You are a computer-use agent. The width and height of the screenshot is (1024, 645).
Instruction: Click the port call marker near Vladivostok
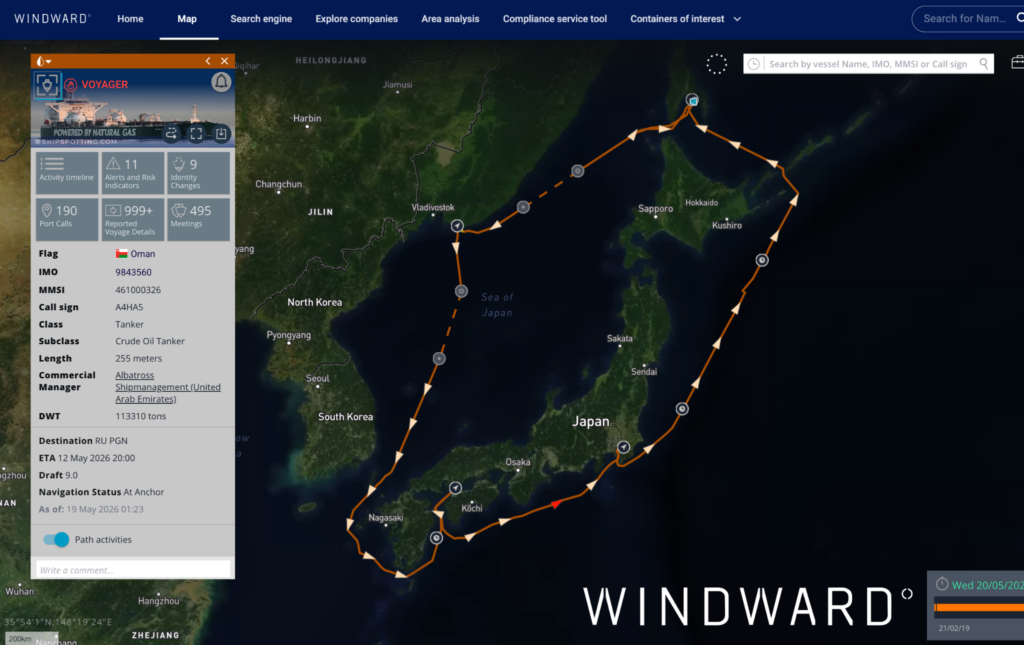click(457, 226)
